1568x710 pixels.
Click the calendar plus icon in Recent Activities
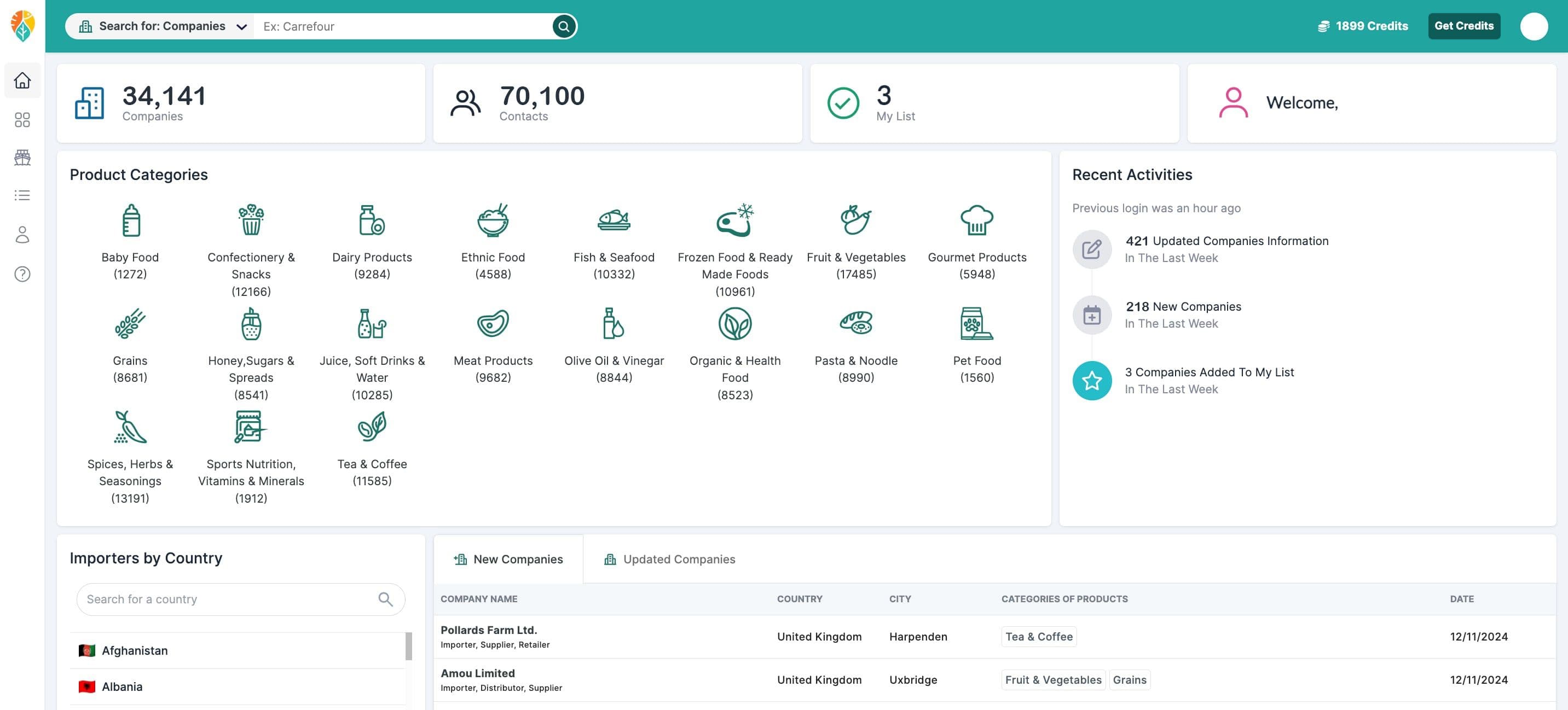click(x=1092, y=315)
